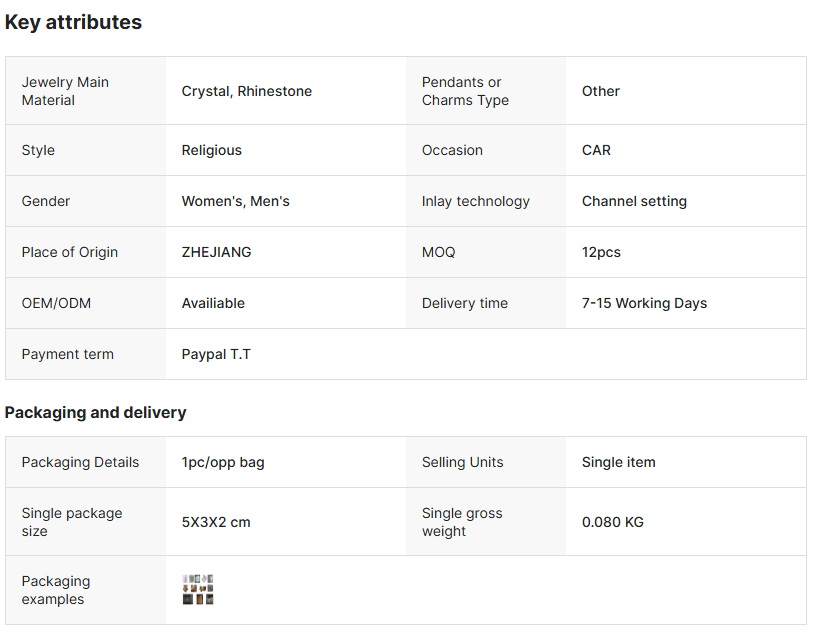Click the Delivery time label cell
This screenshot has height=634, width=815.
click(464, 303)
